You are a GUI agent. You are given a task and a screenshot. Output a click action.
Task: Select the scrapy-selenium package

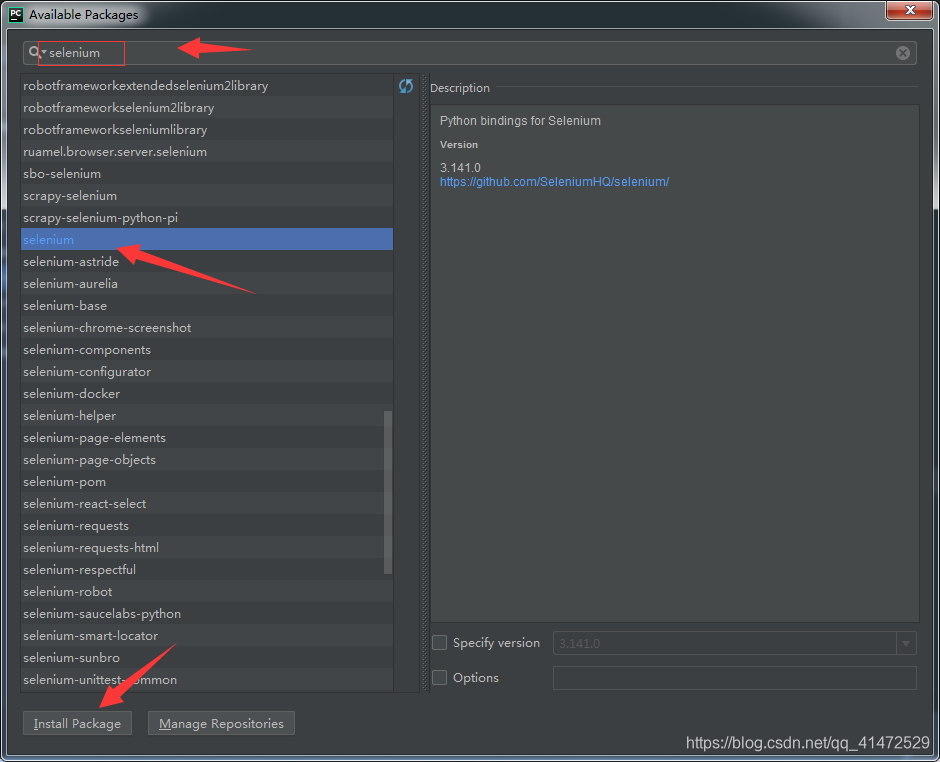[x=207, y=195]
